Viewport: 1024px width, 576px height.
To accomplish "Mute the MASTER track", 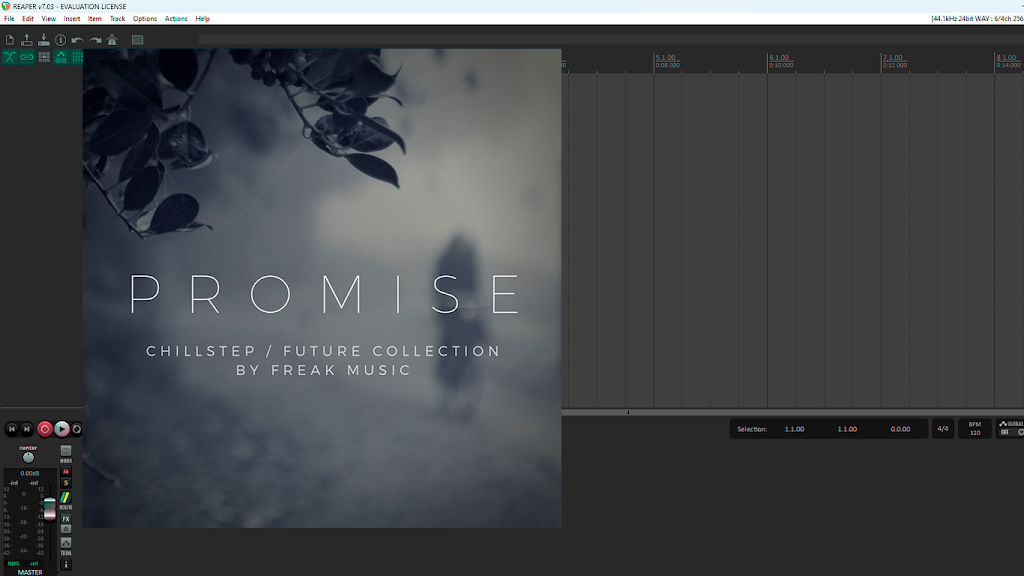I will [x=65, y=472].
